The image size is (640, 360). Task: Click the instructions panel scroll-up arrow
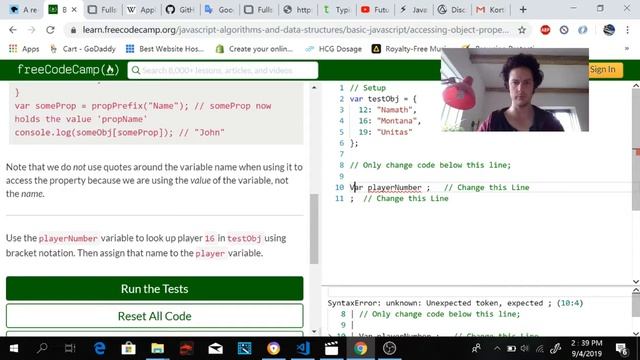pos(314,87)
